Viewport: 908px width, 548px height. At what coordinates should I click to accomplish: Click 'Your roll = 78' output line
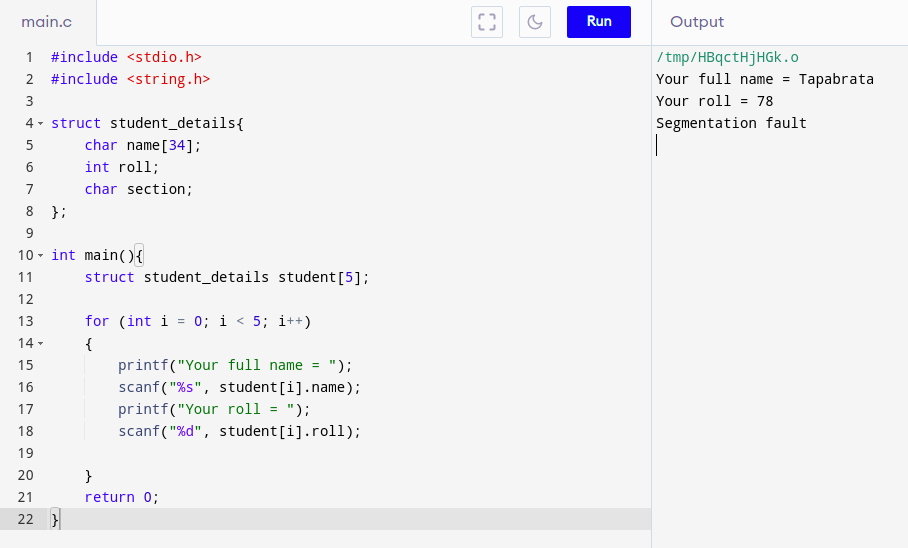(x=715, y=101)
